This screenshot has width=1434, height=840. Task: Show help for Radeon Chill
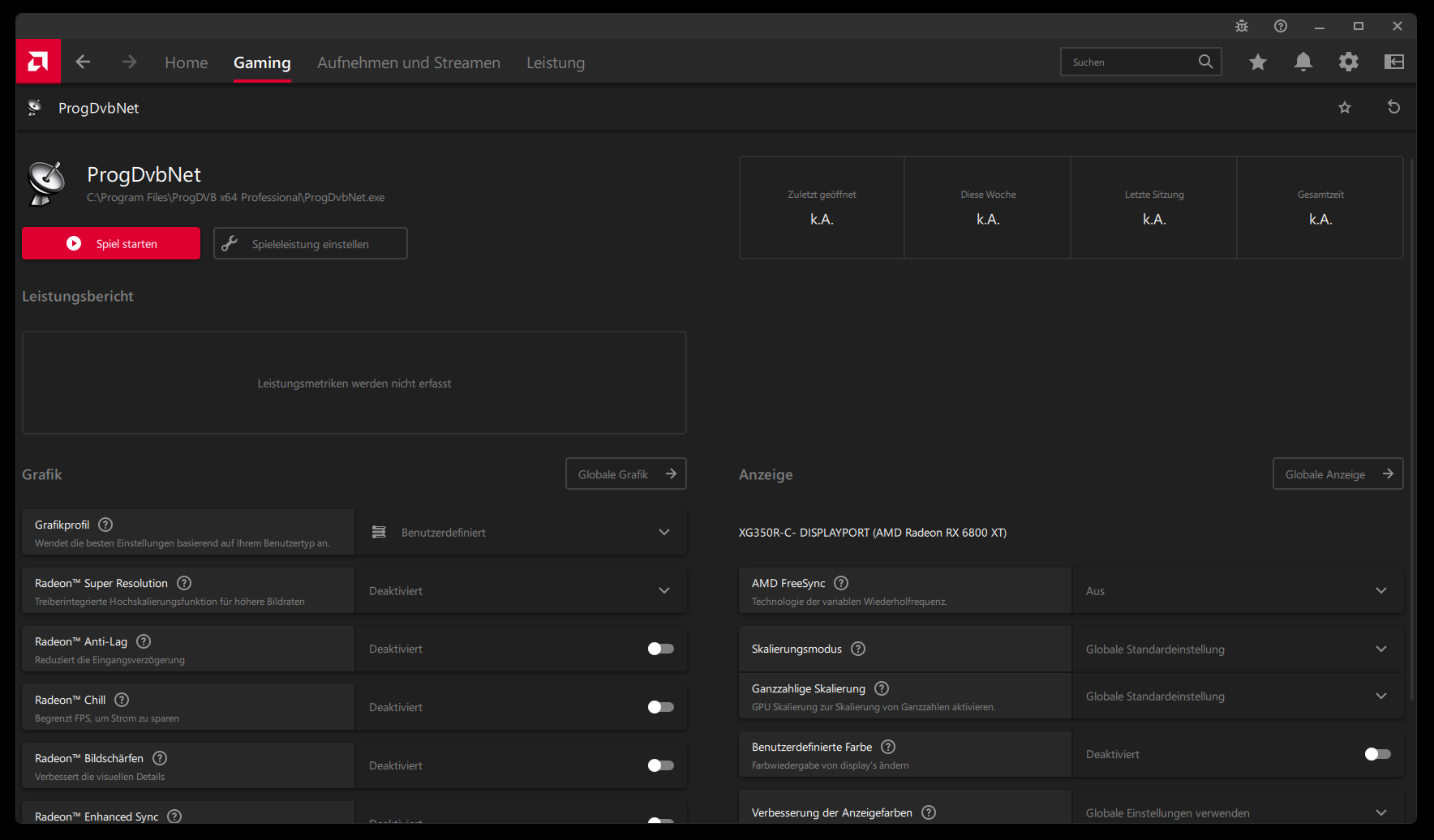pyautogui.click(x=122, y=700)
